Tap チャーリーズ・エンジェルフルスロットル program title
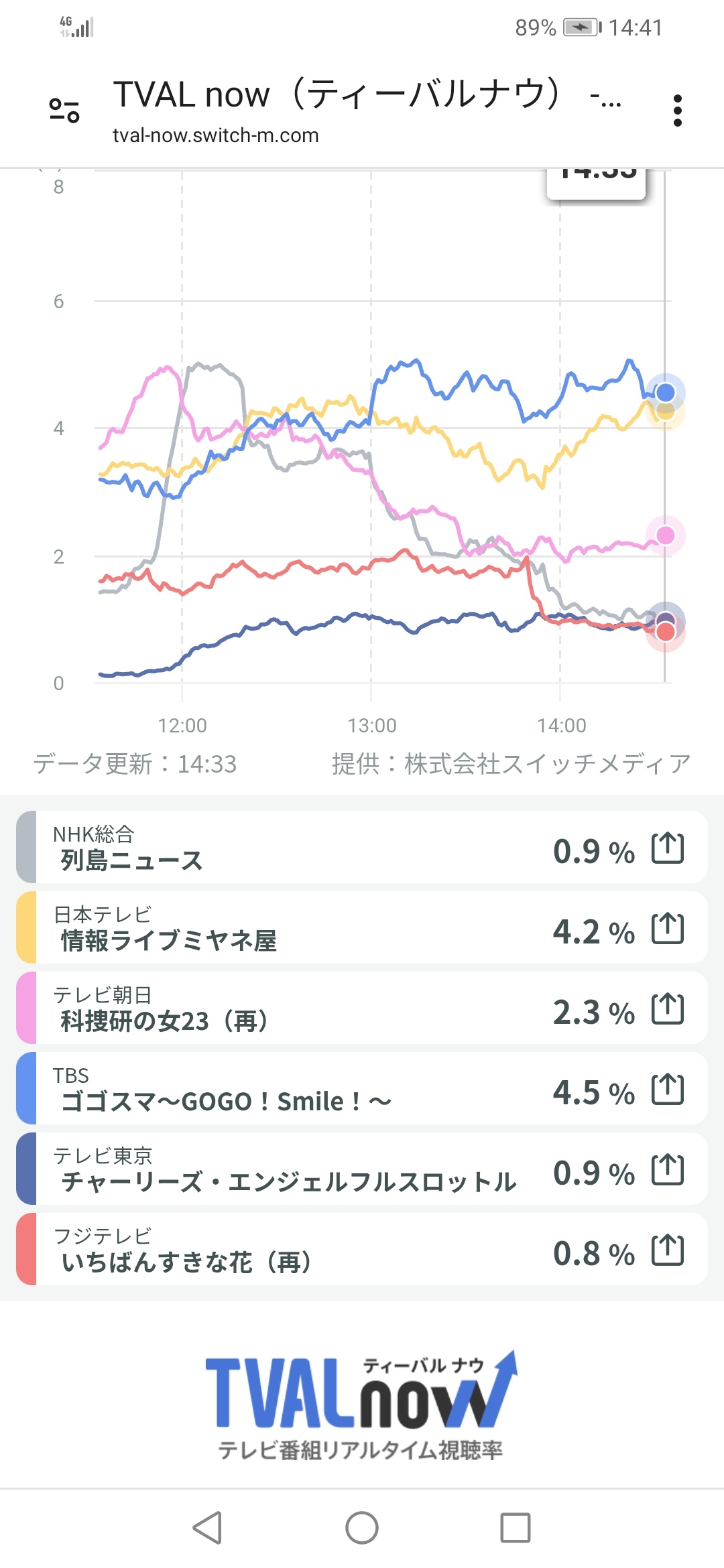Screen dimensions: 724x1568 coord(288,1182)
